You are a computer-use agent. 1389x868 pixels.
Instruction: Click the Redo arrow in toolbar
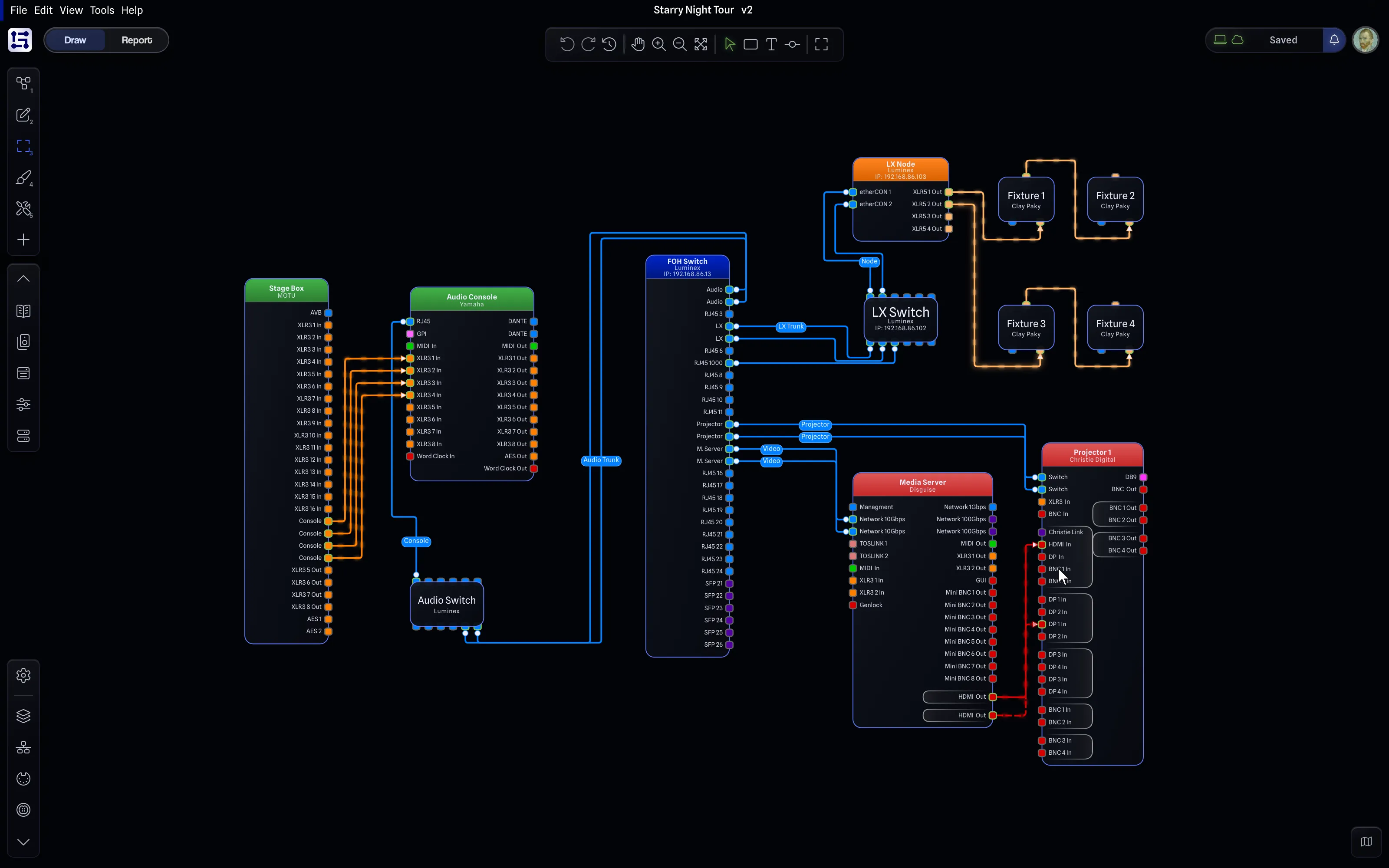click(588, 44)
